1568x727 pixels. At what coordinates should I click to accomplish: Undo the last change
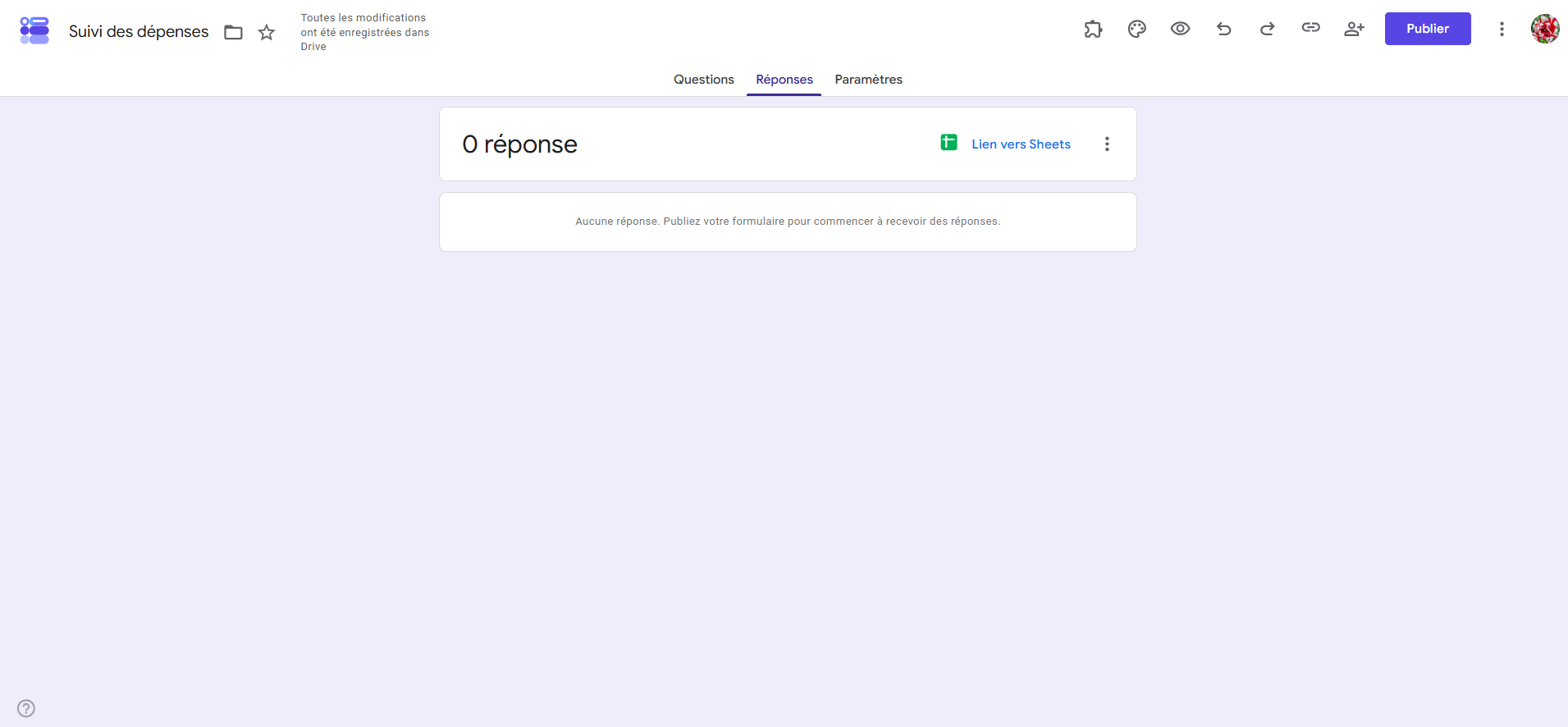click(x=1223, y=29)
